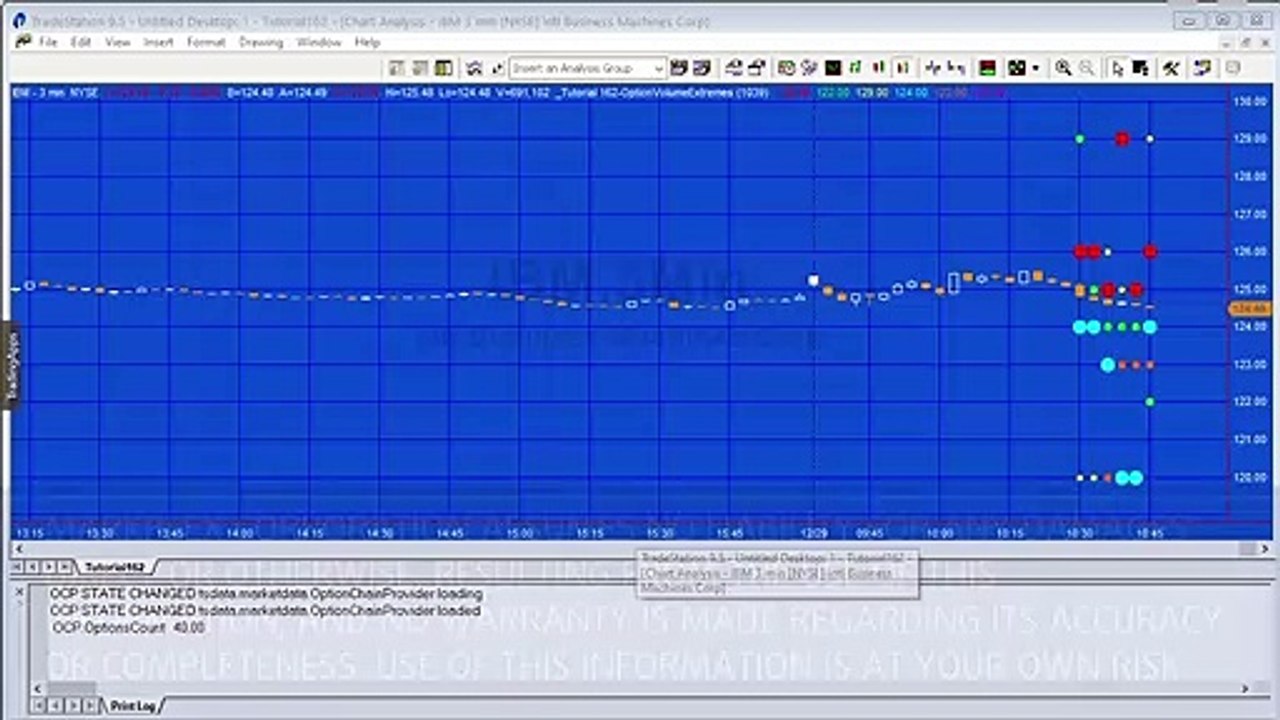Viewport: 1280px width, 720px height.
Task: Click the OCP OptionsCount 40.00 log line
Action: point(128,628)
